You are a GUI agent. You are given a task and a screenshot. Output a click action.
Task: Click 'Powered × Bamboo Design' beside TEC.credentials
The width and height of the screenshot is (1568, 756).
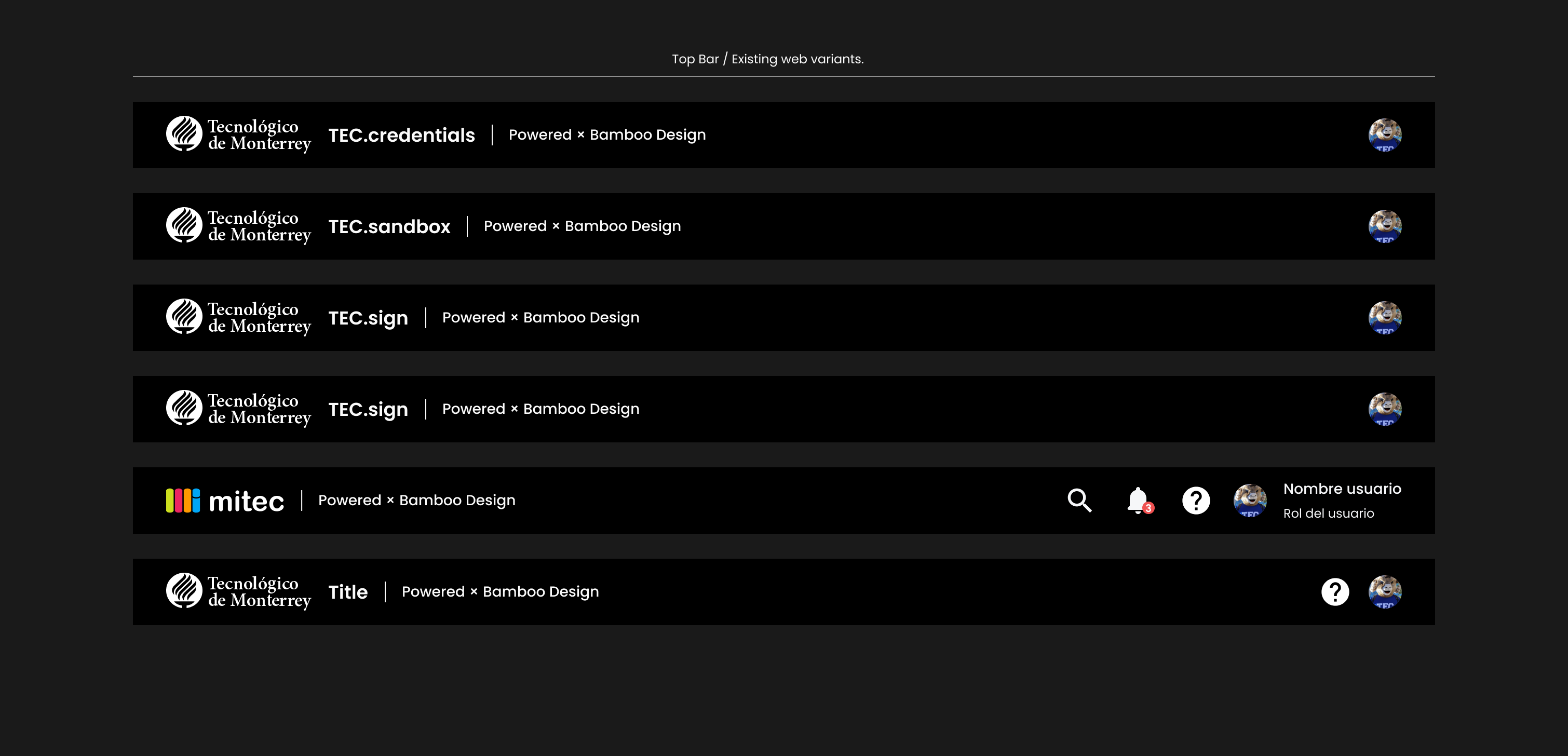coord(607,135)
